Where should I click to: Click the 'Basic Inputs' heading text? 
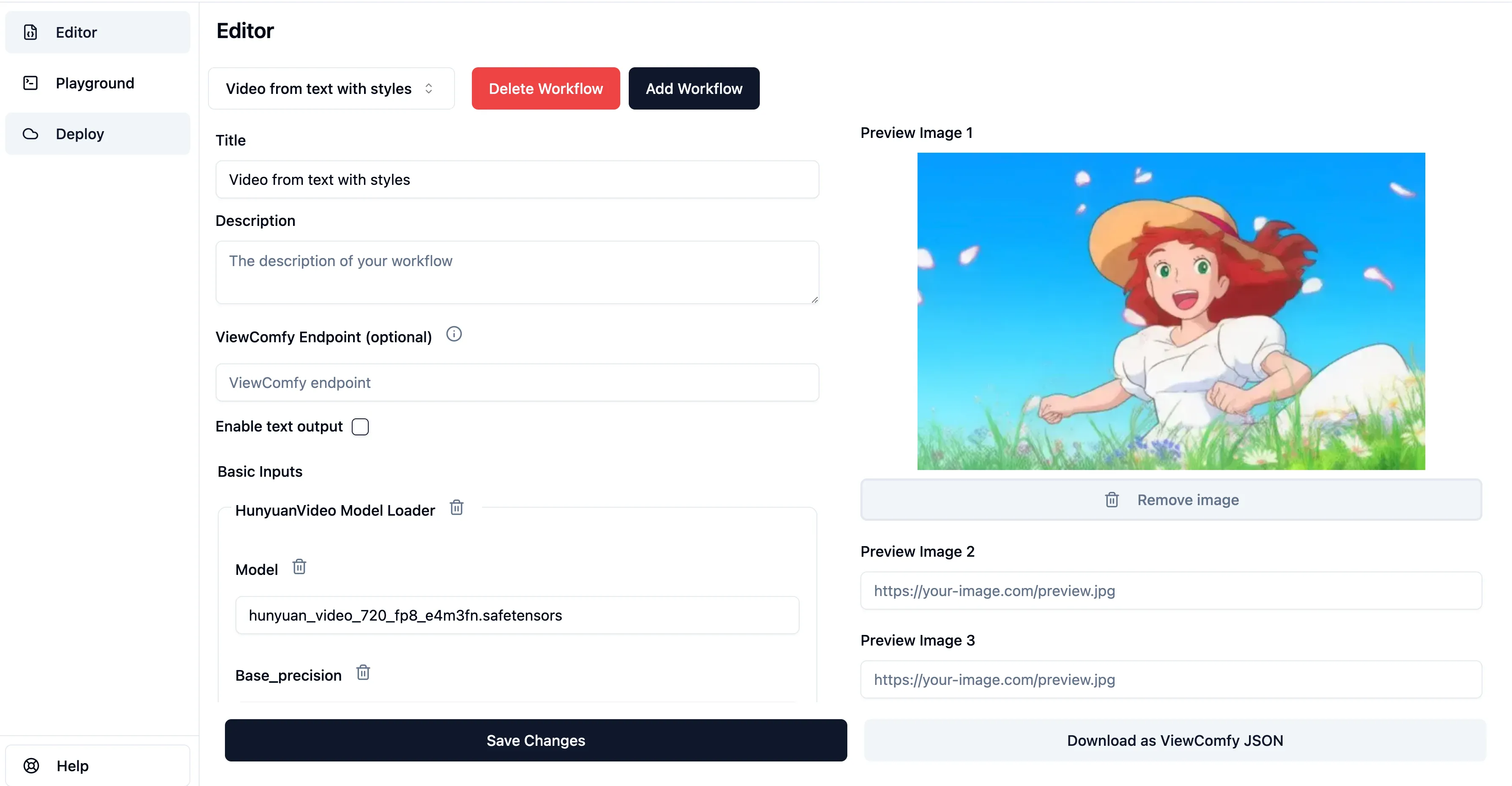(260, 472)
